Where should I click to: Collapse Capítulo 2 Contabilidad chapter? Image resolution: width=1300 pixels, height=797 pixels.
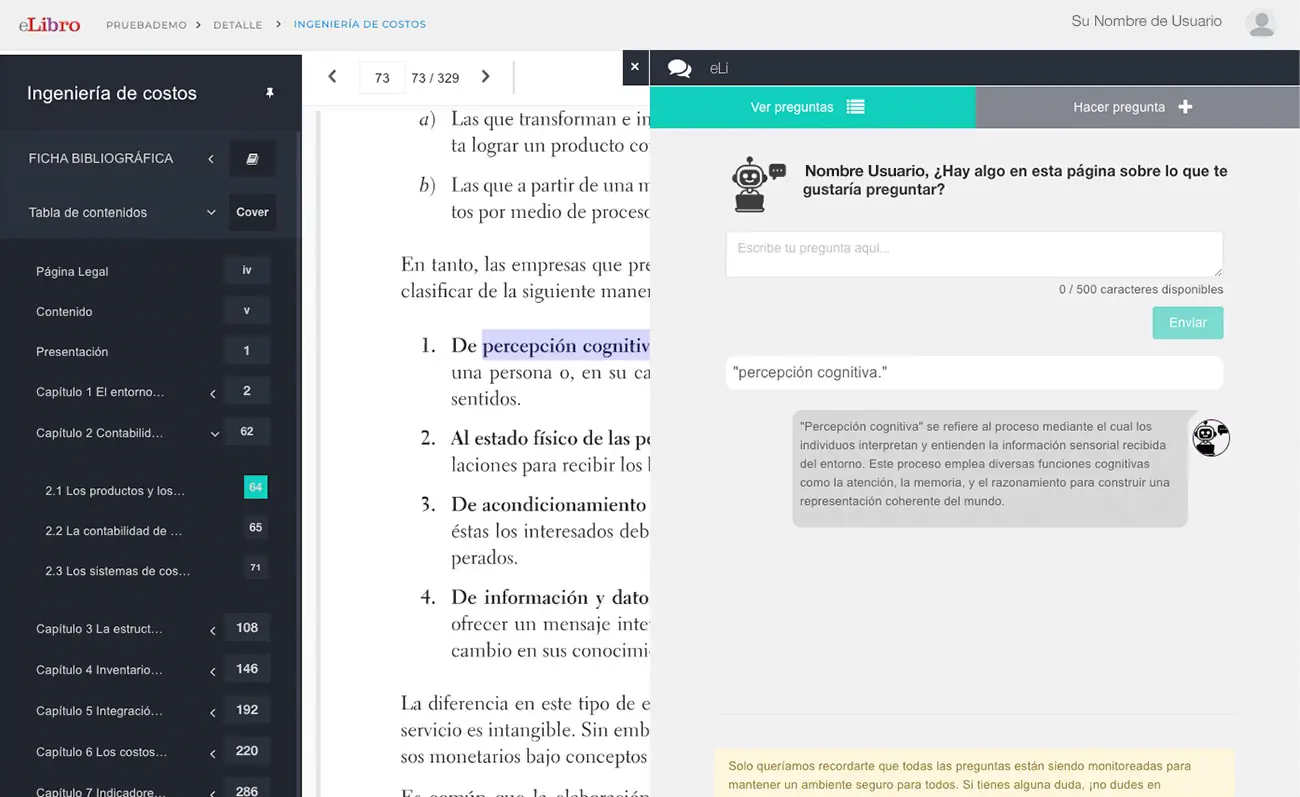(x=213, y=434)
